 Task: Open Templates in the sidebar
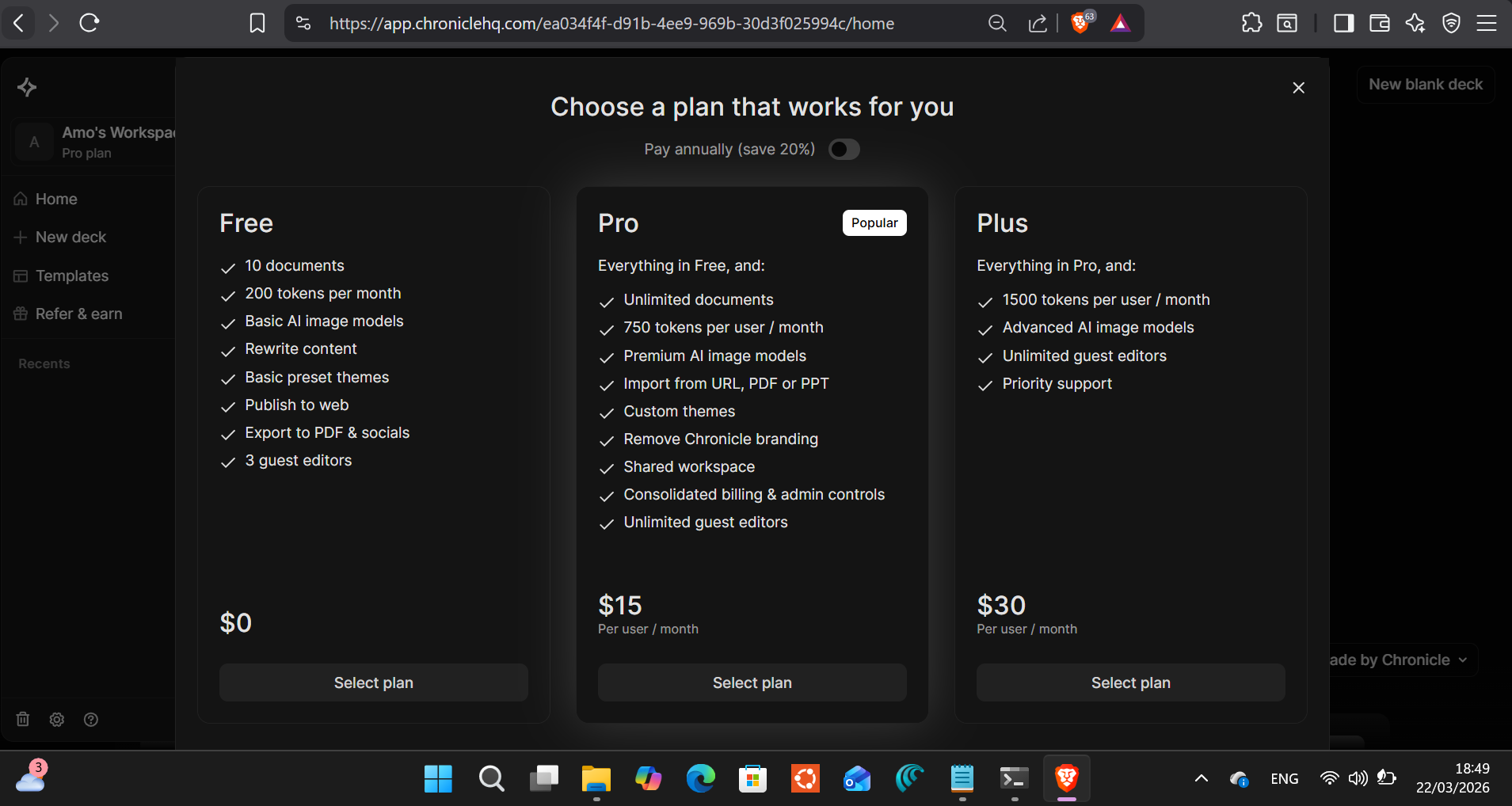62,276
